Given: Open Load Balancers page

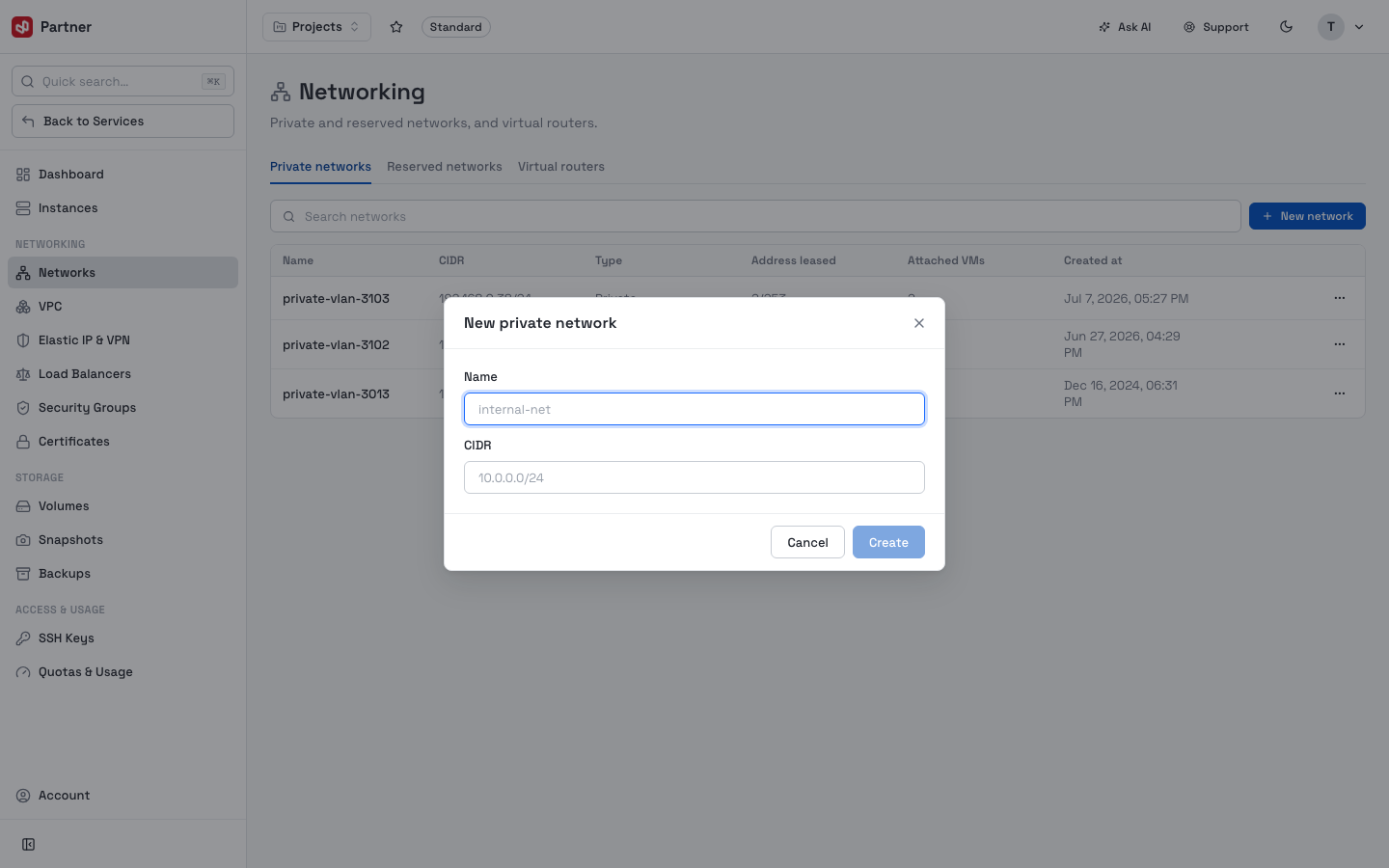Looking at the screenshot, I should (x=123, y=374).
